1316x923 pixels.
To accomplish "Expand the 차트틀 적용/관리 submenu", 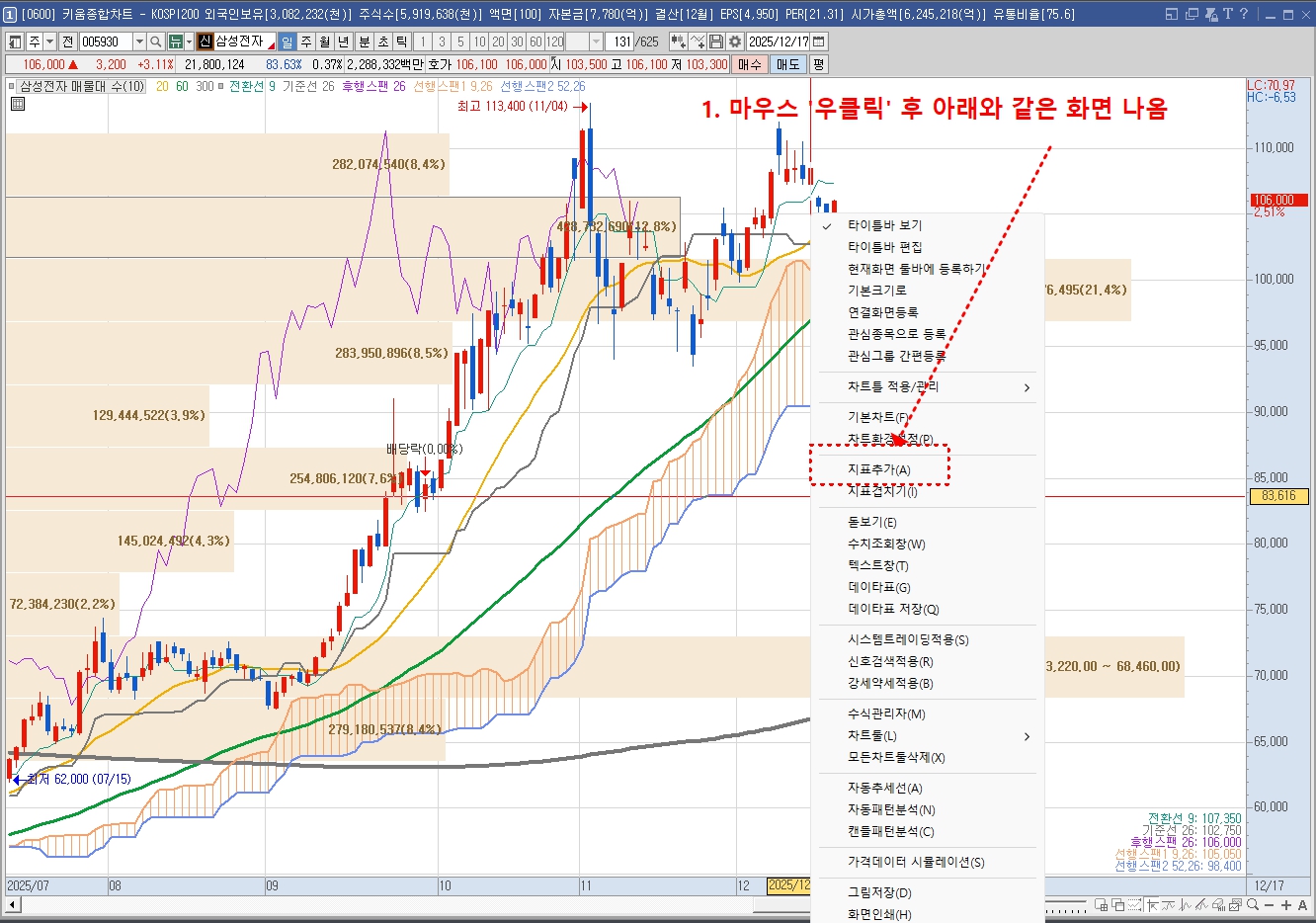I will pos(927,386).
